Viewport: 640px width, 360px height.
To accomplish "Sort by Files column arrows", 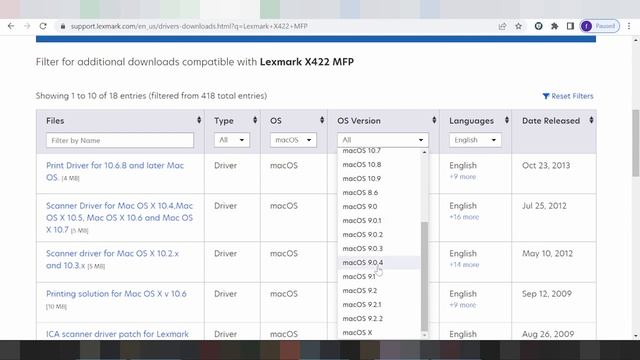I will point(199,120).
